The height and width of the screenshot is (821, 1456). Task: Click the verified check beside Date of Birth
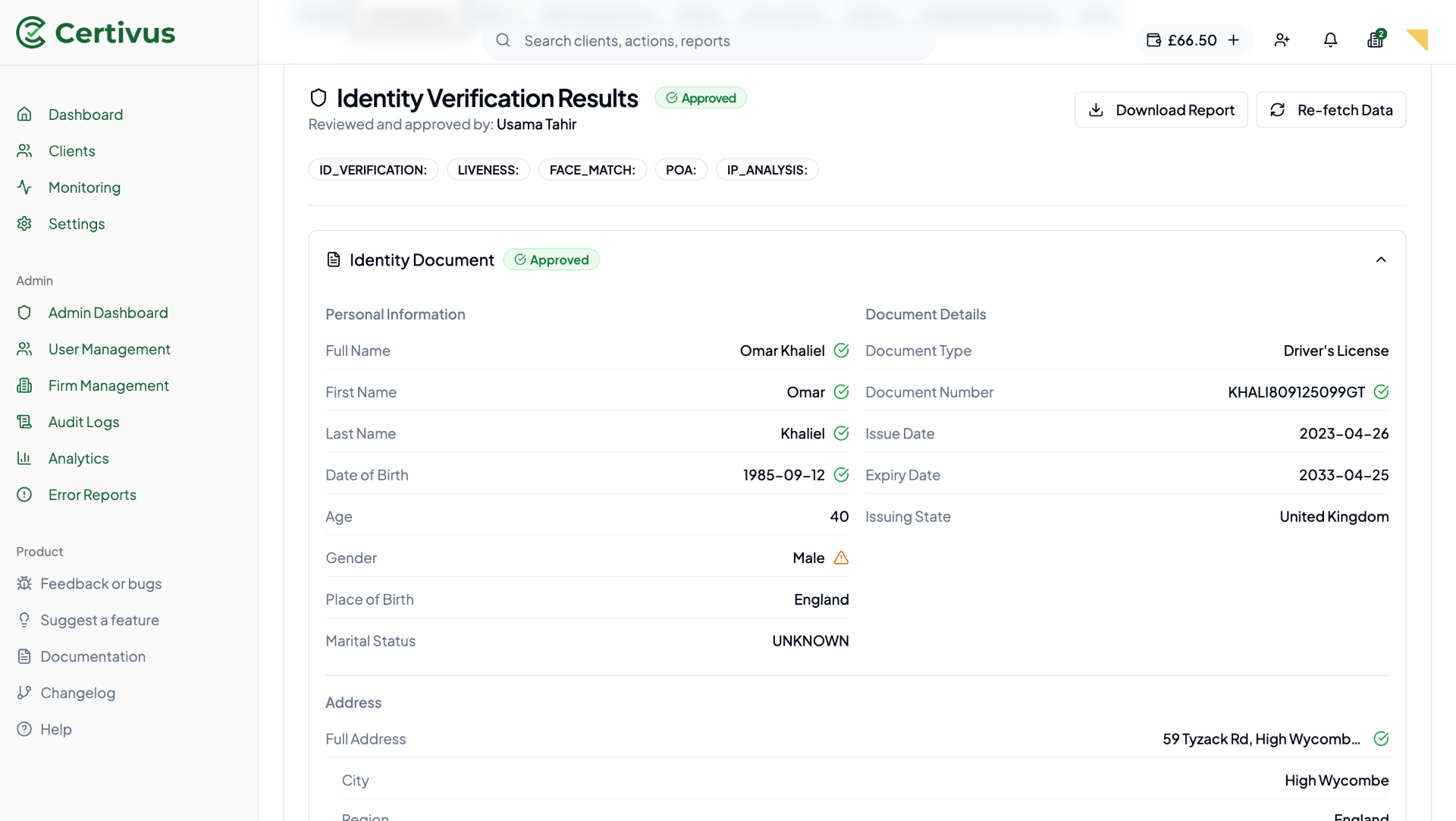tap(841, 475)
